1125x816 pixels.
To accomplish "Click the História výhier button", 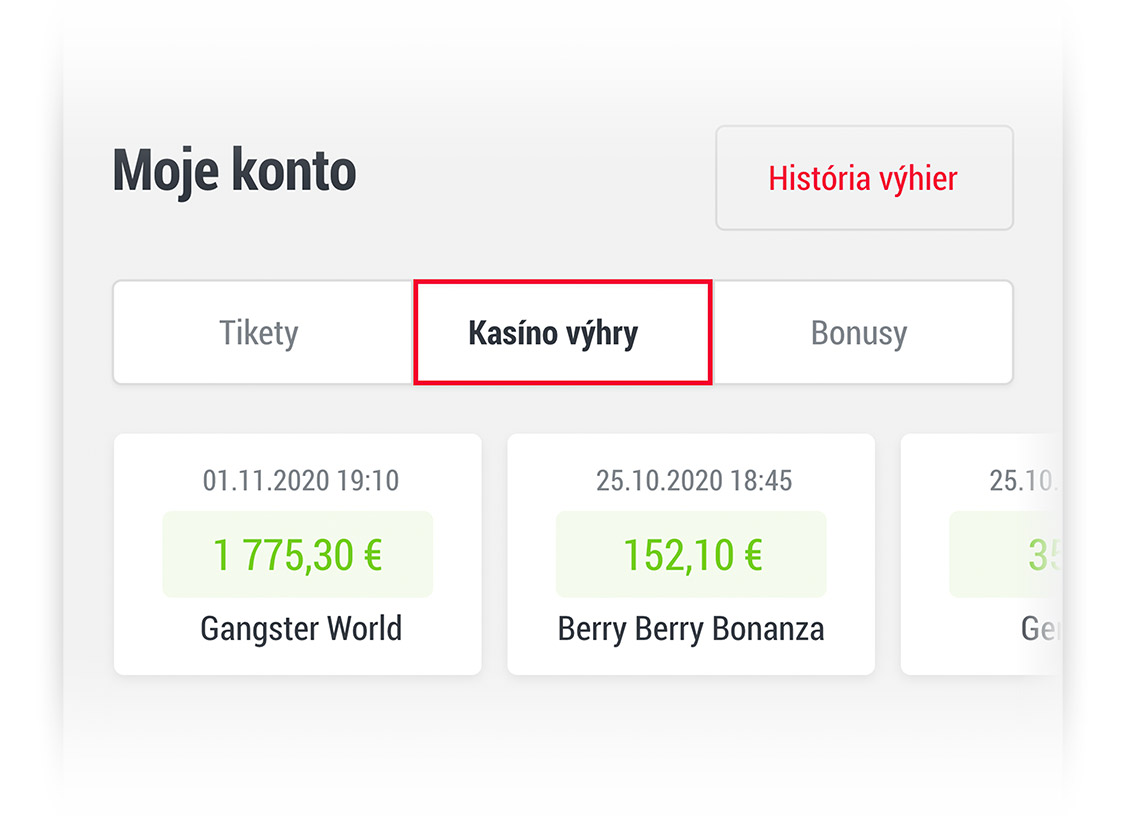I will [x=863, y=178].
